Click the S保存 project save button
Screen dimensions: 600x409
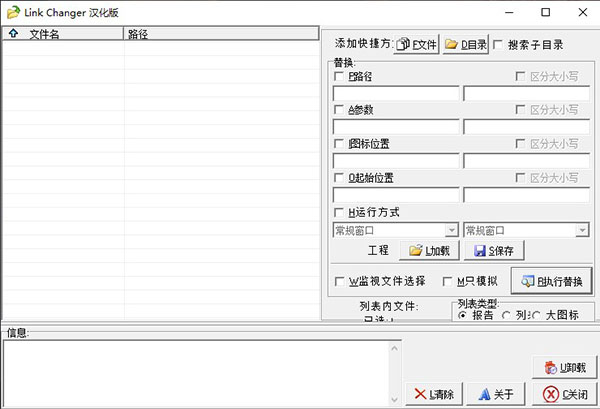(494, 251)
